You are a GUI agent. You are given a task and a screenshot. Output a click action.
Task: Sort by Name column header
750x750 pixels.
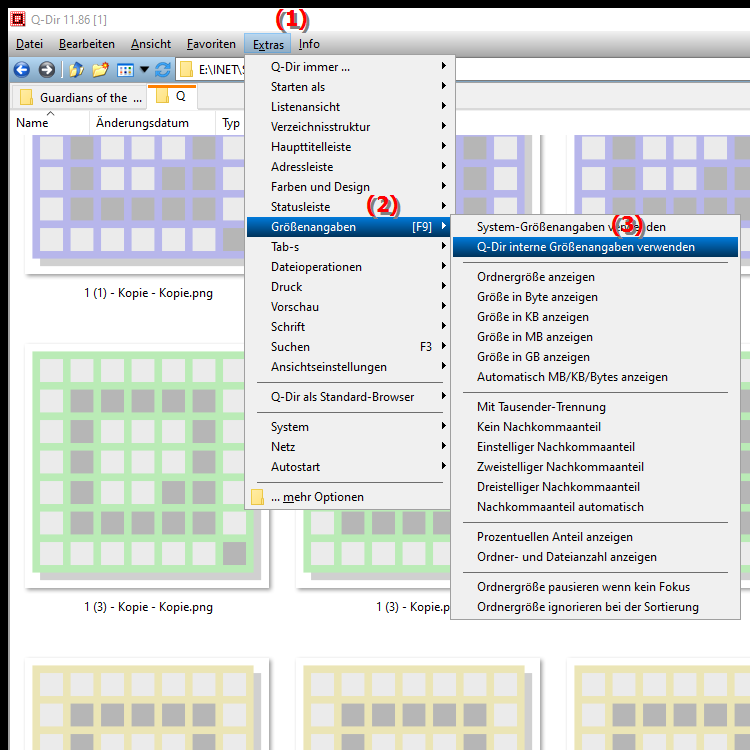(x=49, y=123)
